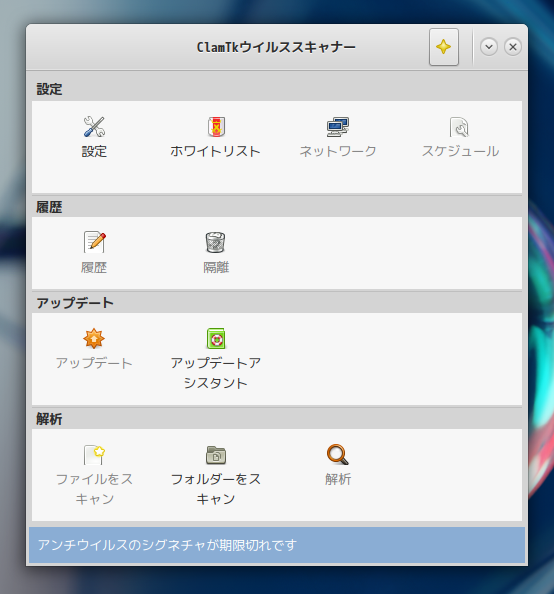This screenshot has width=554, height=594.
Task: Launch the アップデート orange update icon
Action: click(x=94, y=338)
